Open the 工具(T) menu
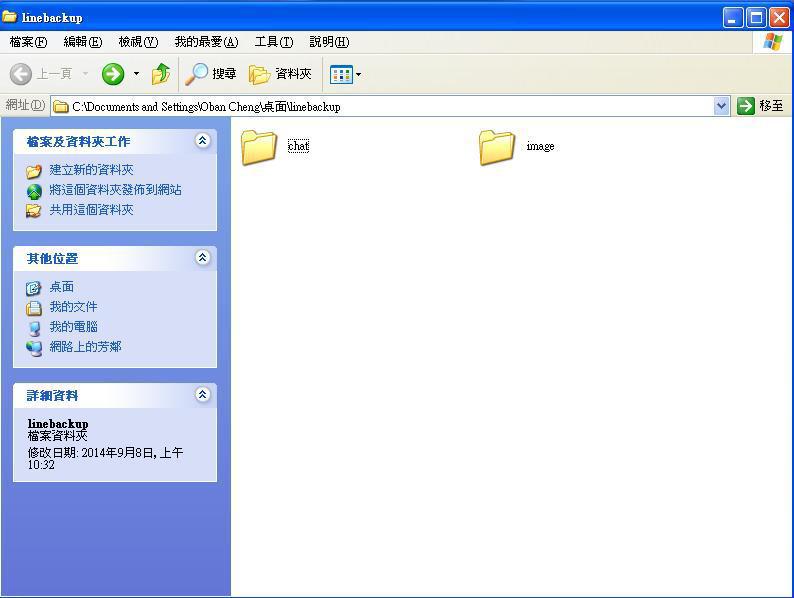The height and width of the screenshot is (598, 794). (274, 42)
